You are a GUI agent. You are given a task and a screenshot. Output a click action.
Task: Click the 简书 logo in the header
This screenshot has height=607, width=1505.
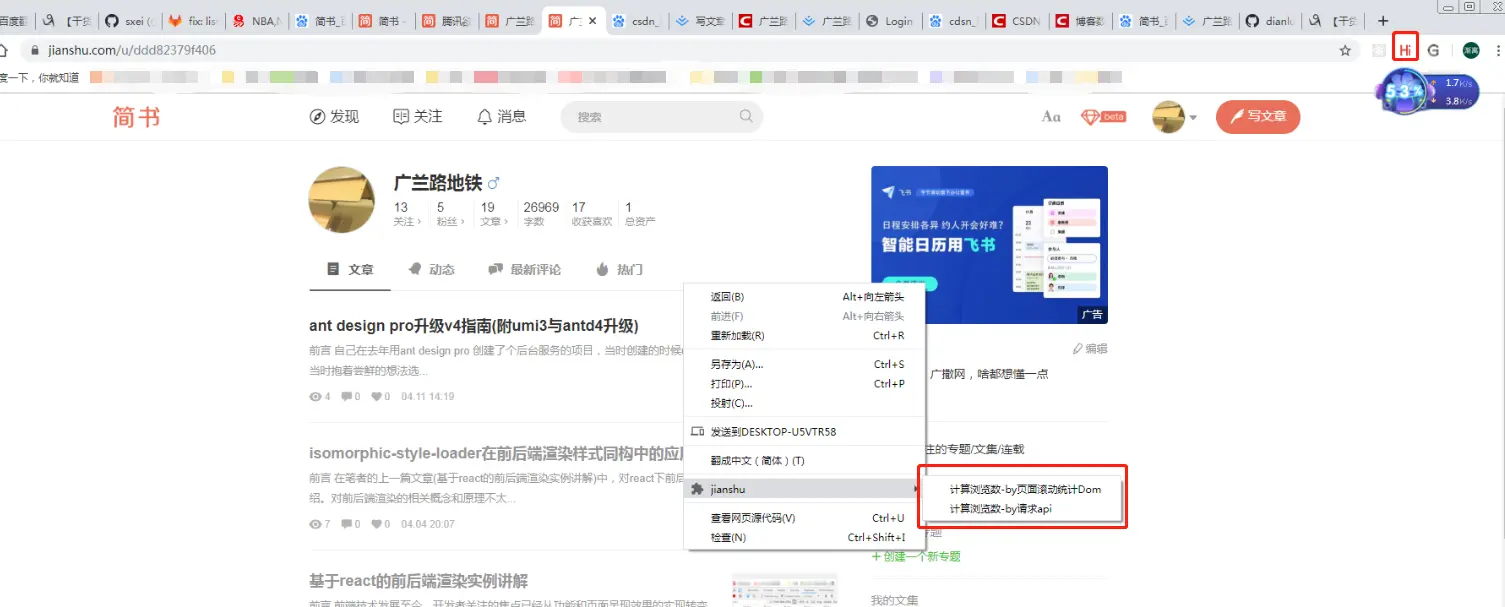click(136, 117)
